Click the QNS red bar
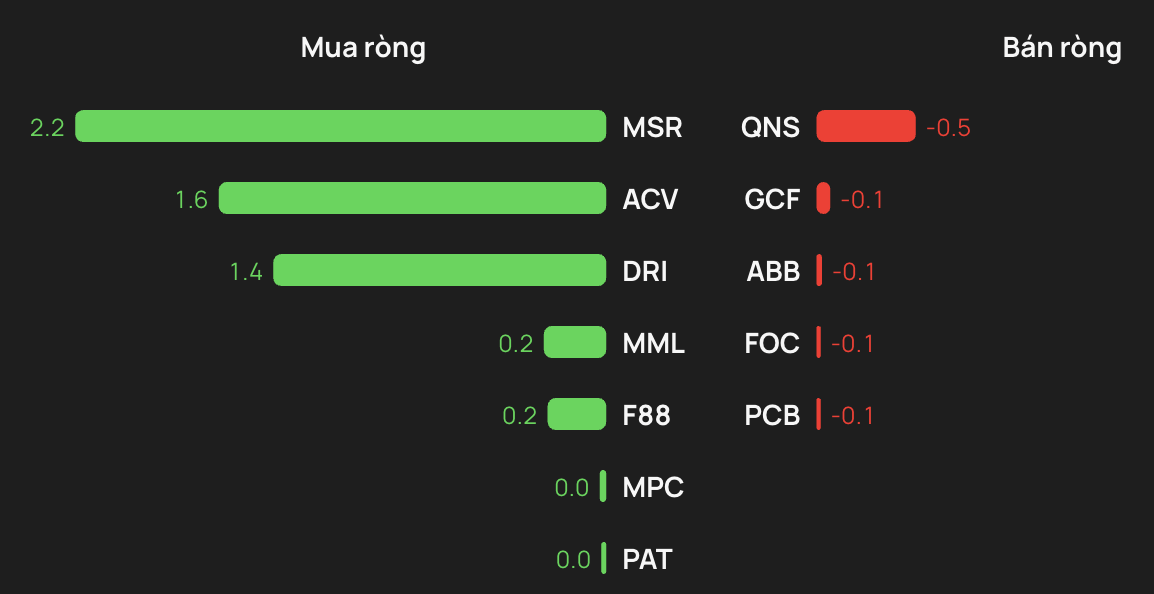Screen dimensions: 1154x594 pyautogui.click(x=866, y=126)
